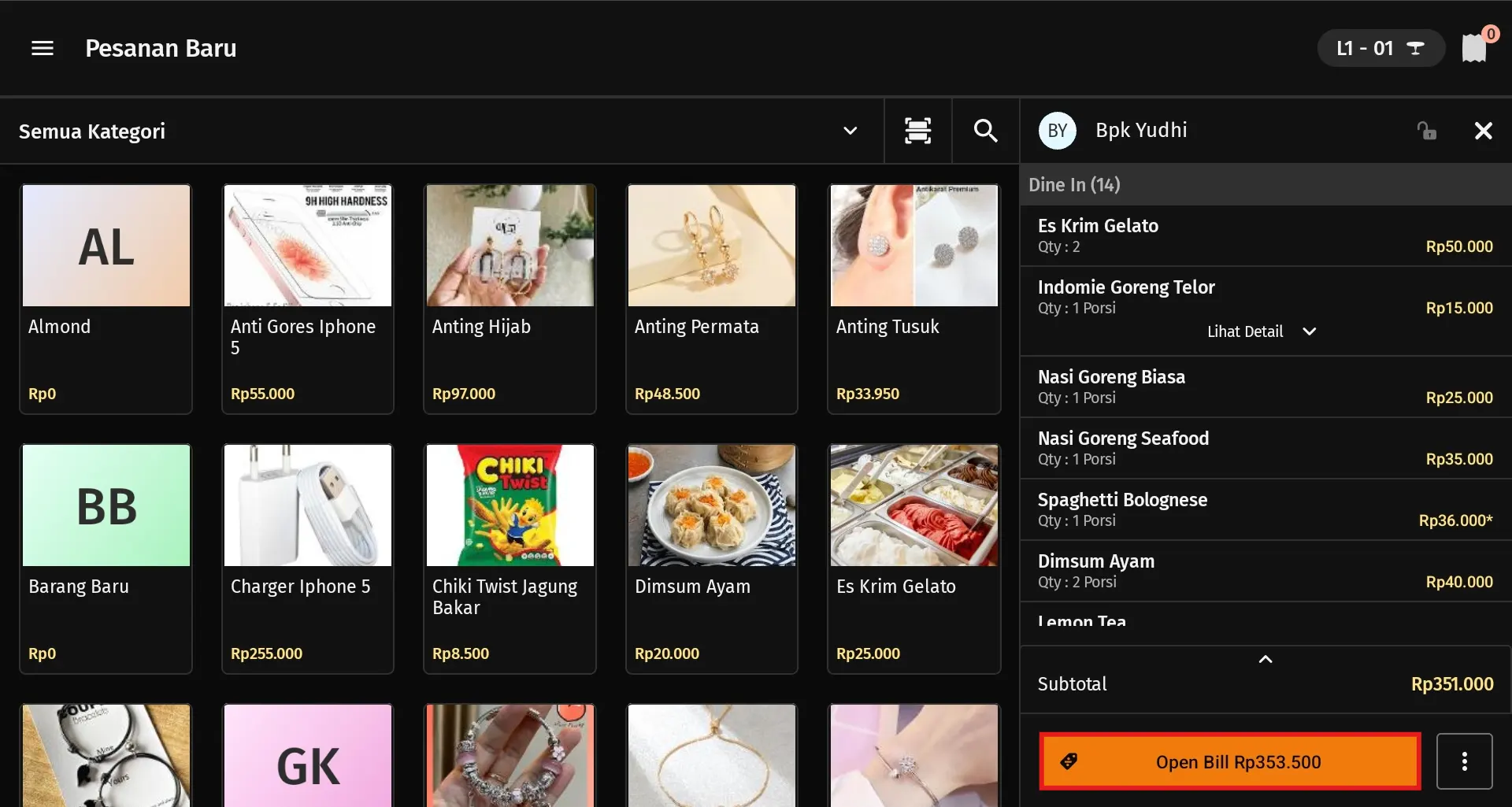The image size is (1512, 807).
Task: Choose the Charger Iphone 5 product
Action: click(x=308, y=558)
